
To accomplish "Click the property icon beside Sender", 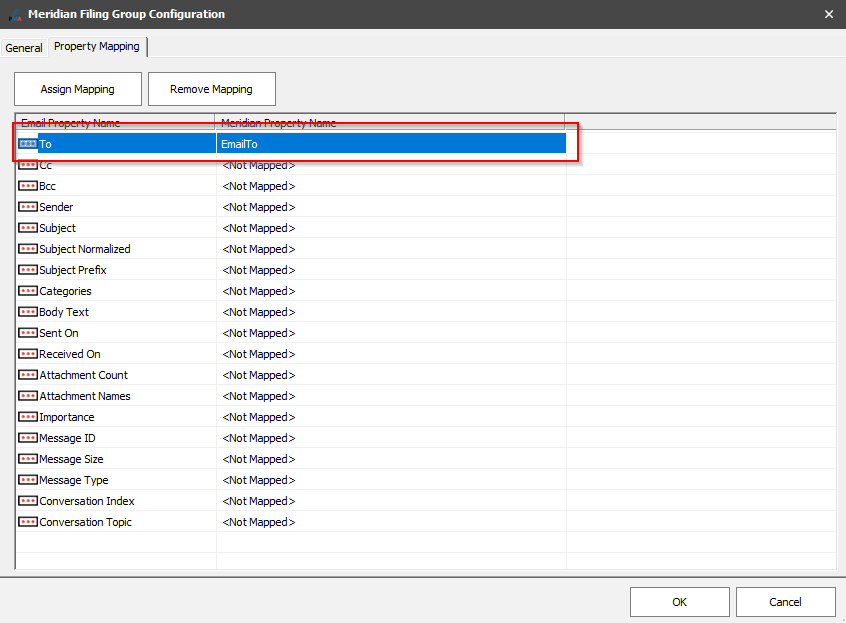I will 28,207.
